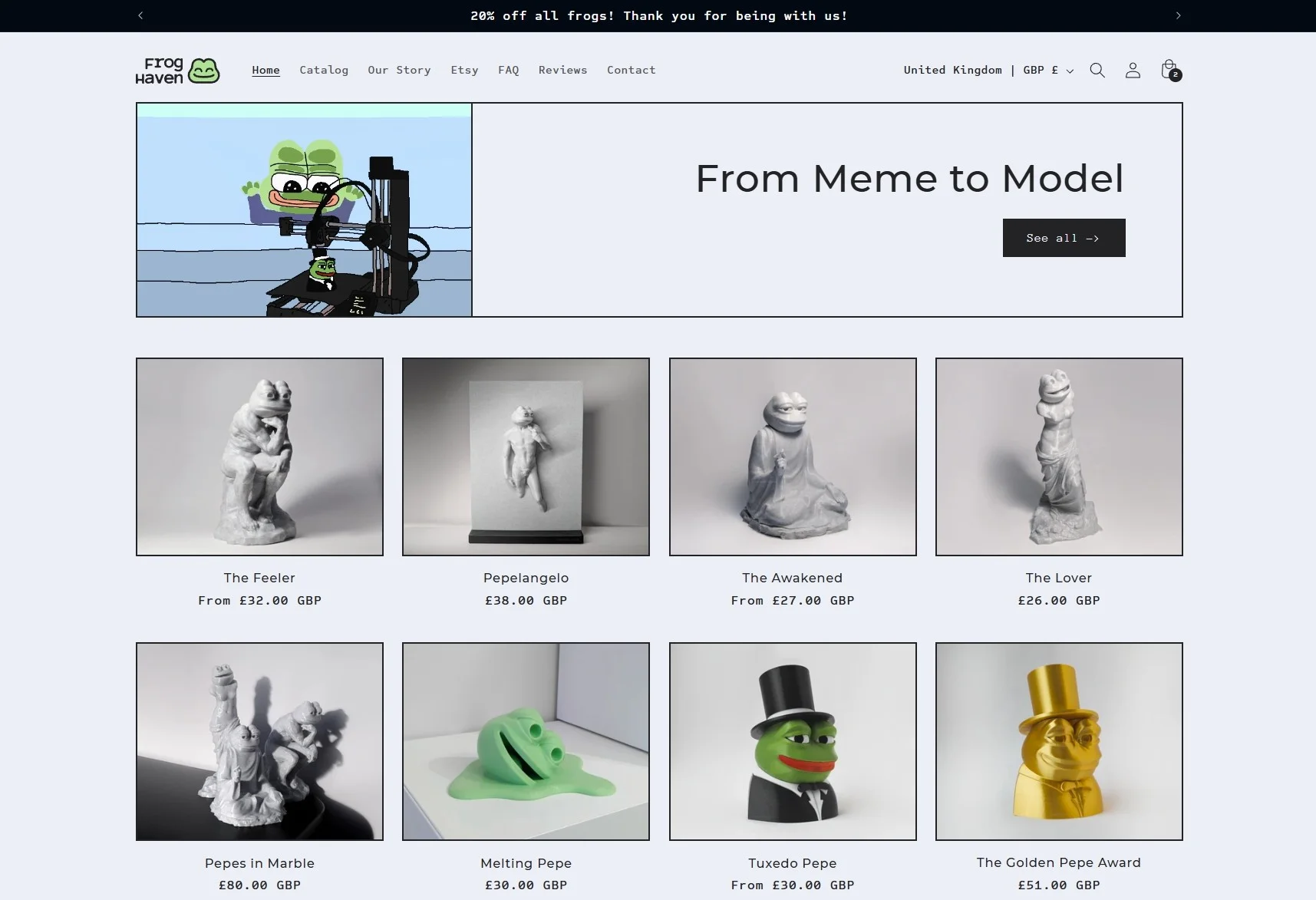Image resolution: width=1316 pixels, height=900 pixels.
Task: Open the account login icon
Action: (x=1133, y=71)
